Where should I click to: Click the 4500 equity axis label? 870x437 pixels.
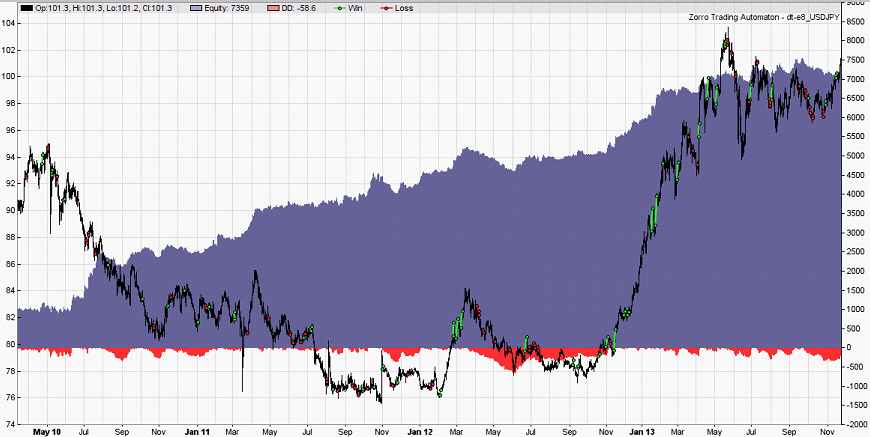pyautogui.click(x=855, y=175)
